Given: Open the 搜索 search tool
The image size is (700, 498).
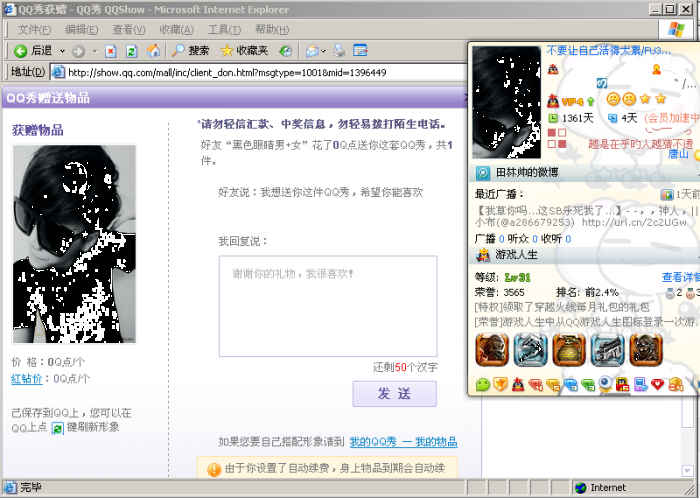Looking at the screenshot, I should tap(190, 51).
